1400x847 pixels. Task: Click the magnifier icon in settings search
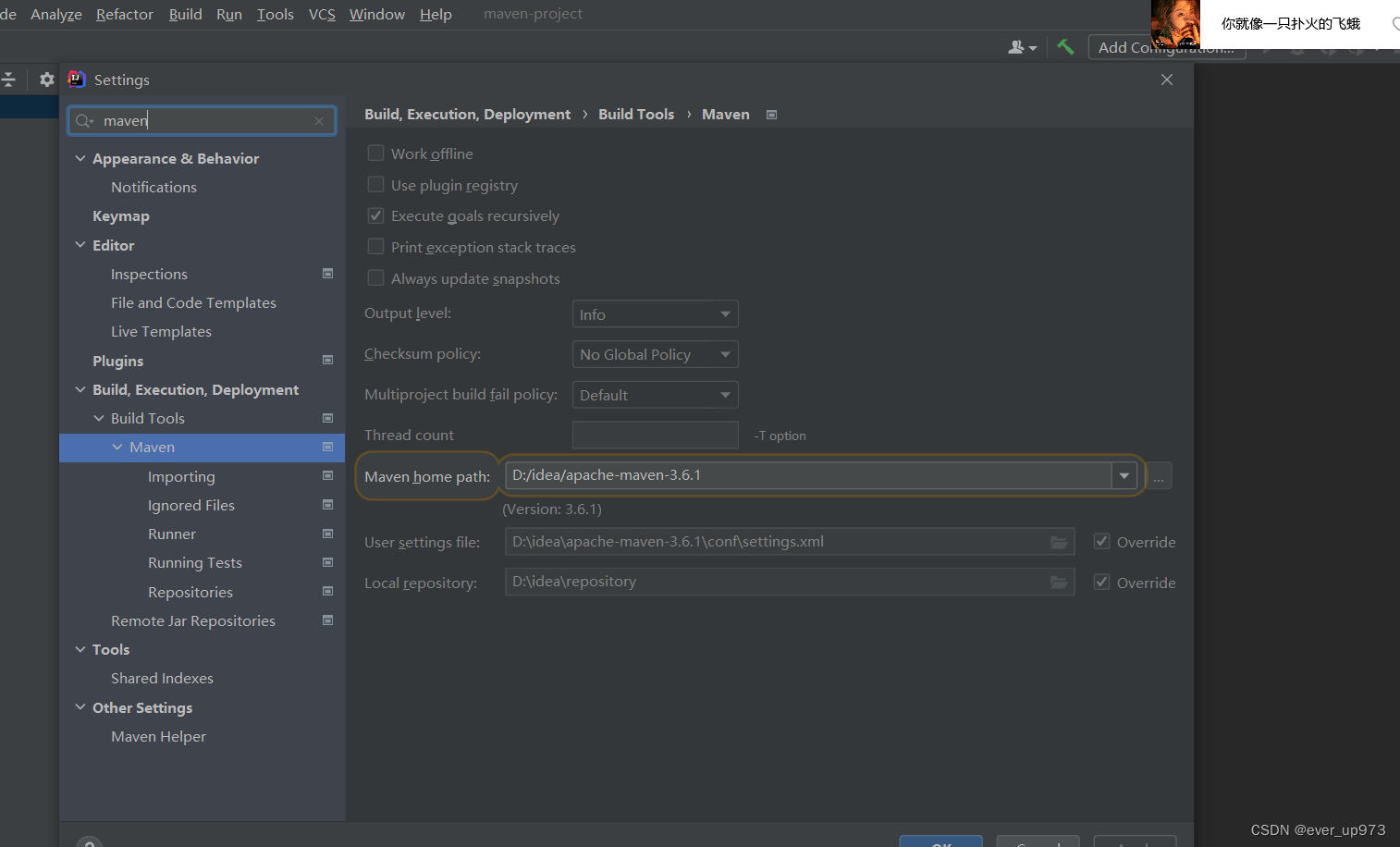pos(84,121)
